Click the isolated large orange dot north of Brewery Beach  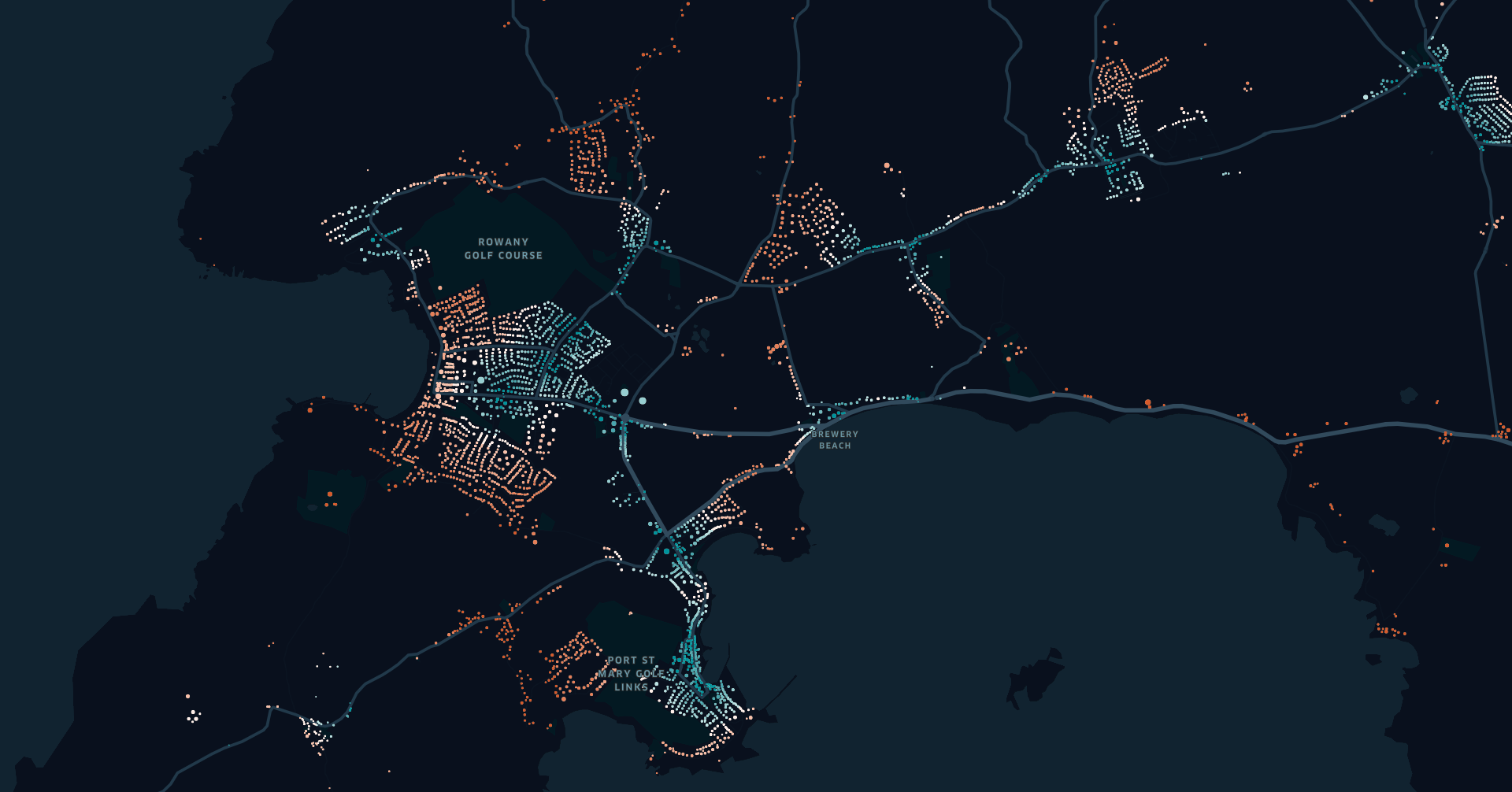888,166
